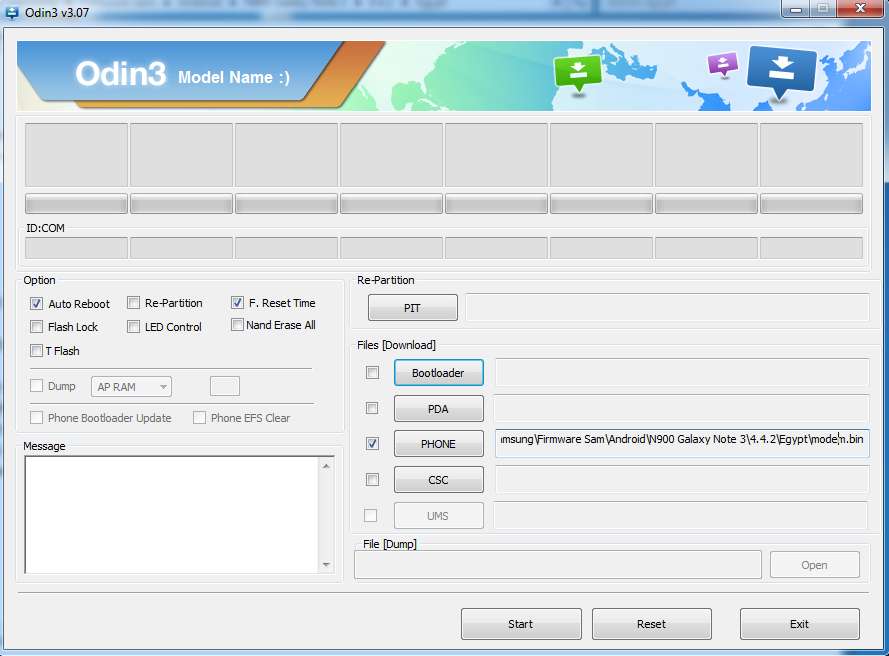Click the CSC file path field

point(682,480)
